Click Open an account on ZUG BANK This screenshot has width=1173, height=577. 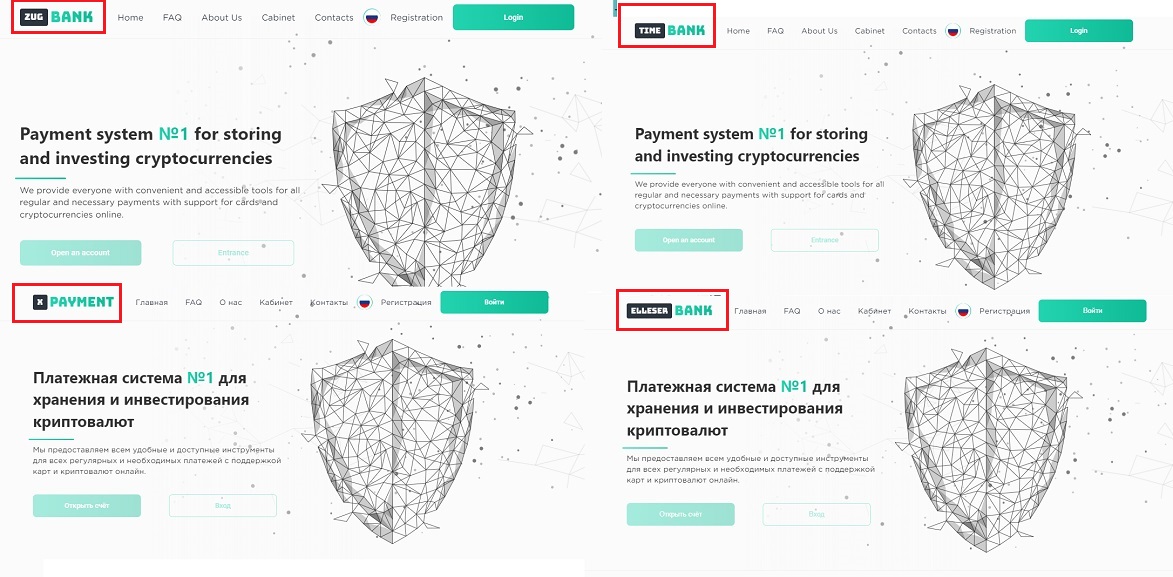(80, 253)
